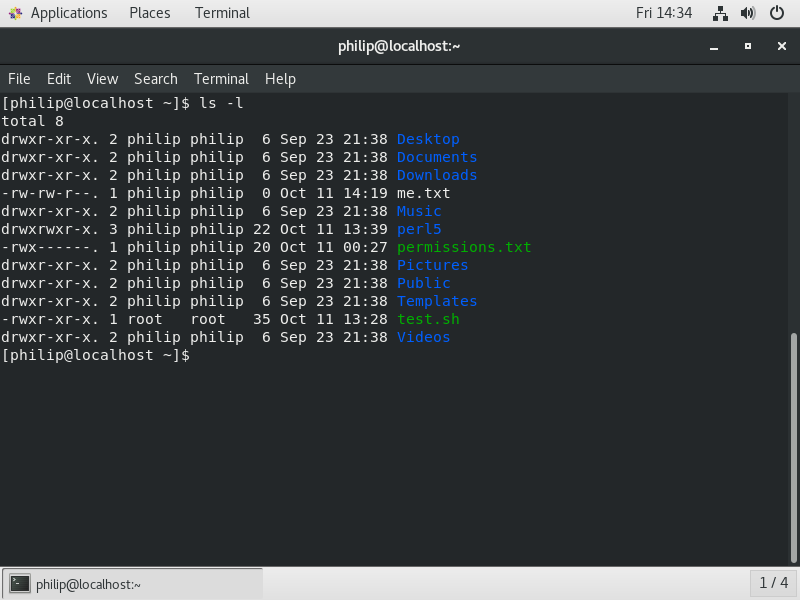
Task: Click the -rw-rw-r--. permission string
Action: point(50,193)
